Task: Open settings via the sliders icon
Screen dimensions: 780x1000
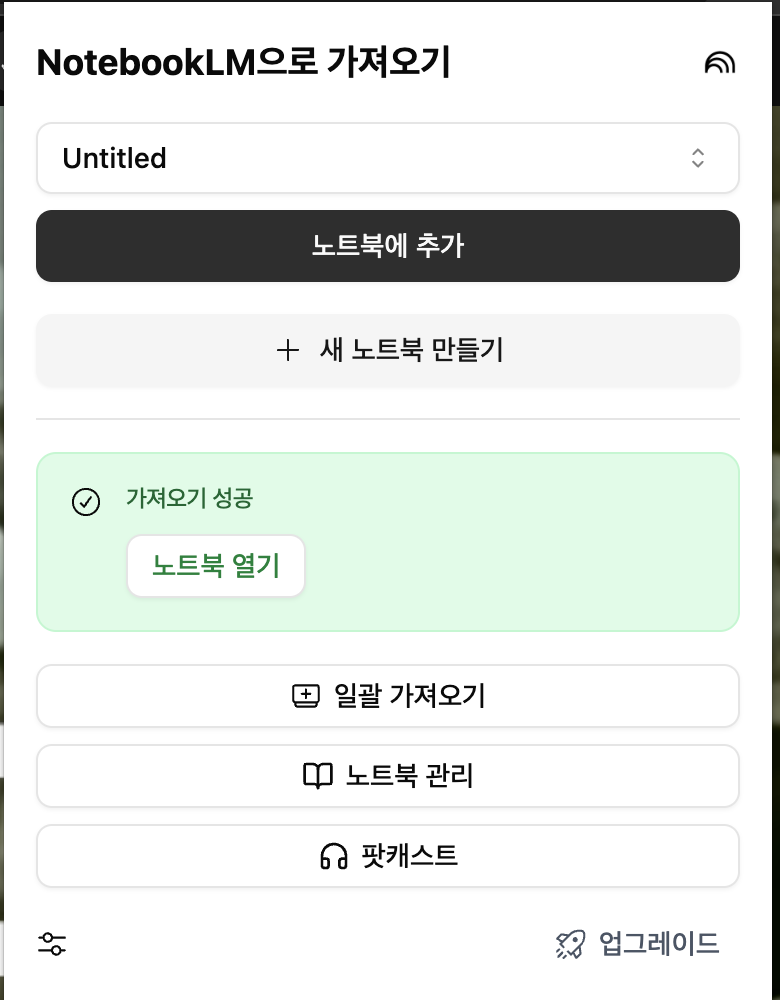Action: click(x=52, y=943)
